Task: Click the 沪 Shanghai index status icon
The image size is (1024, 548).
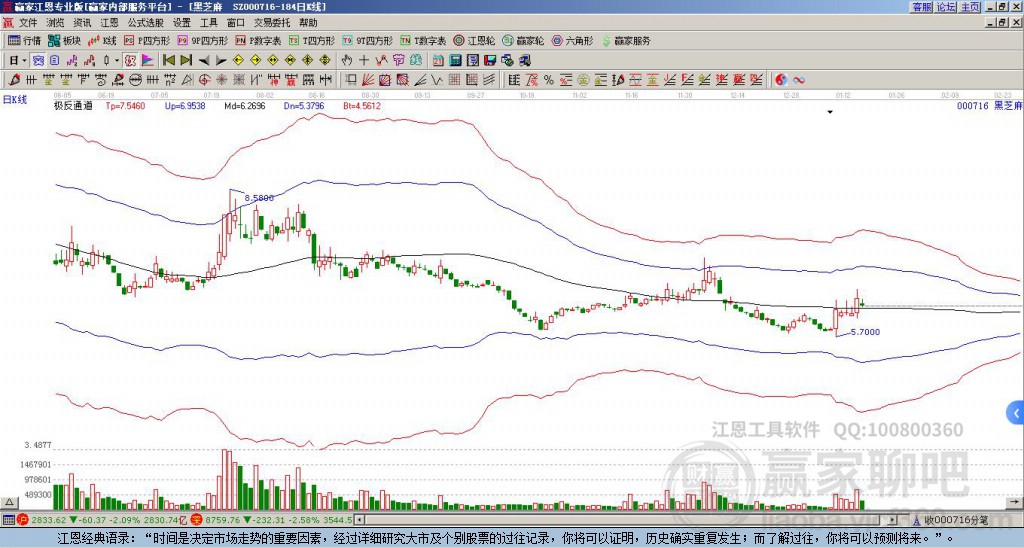Action: point(22,520)
